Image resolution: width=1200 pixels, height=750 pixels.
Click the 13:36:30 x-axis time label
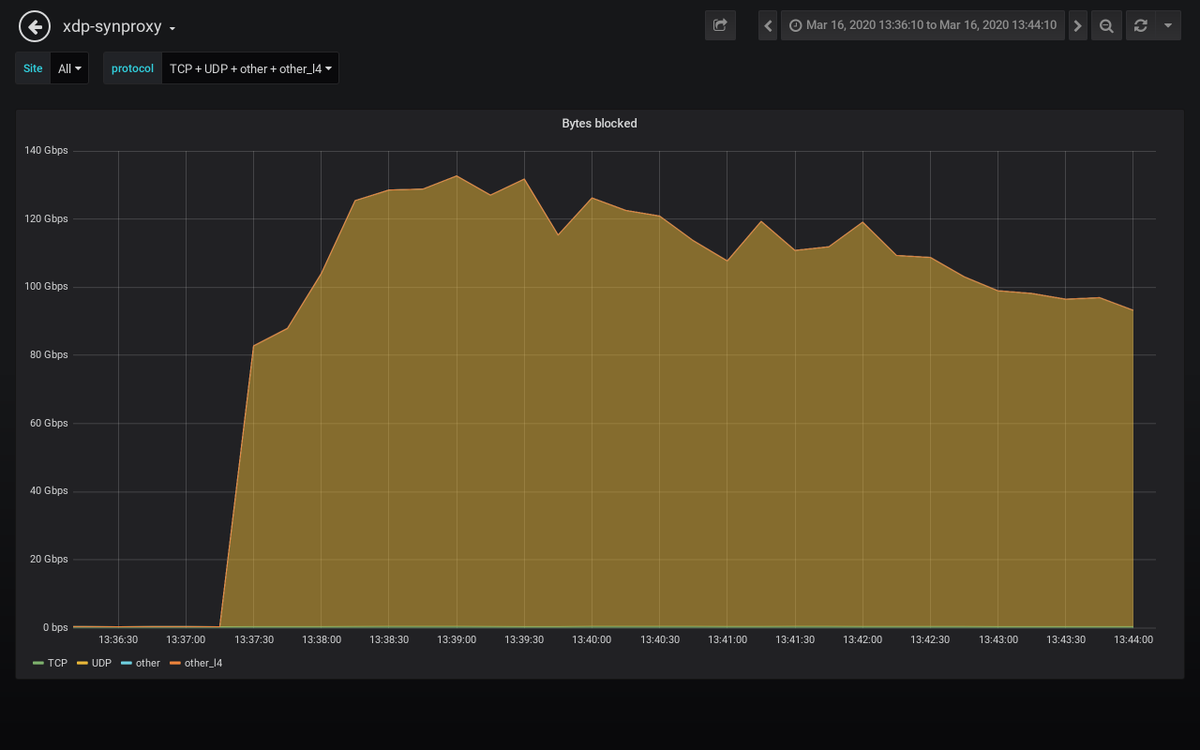(118, 639)
